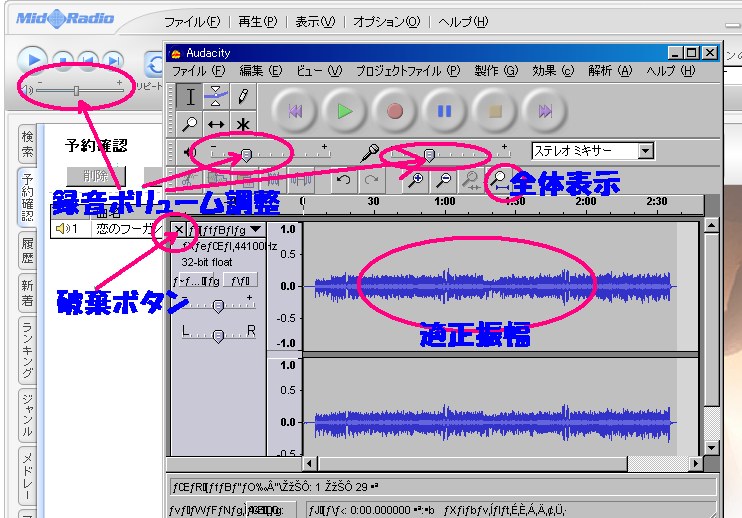The width and height of the screenshot is (742, 518).
Task: Click the track gain slider handle
Action: (218, 307)
